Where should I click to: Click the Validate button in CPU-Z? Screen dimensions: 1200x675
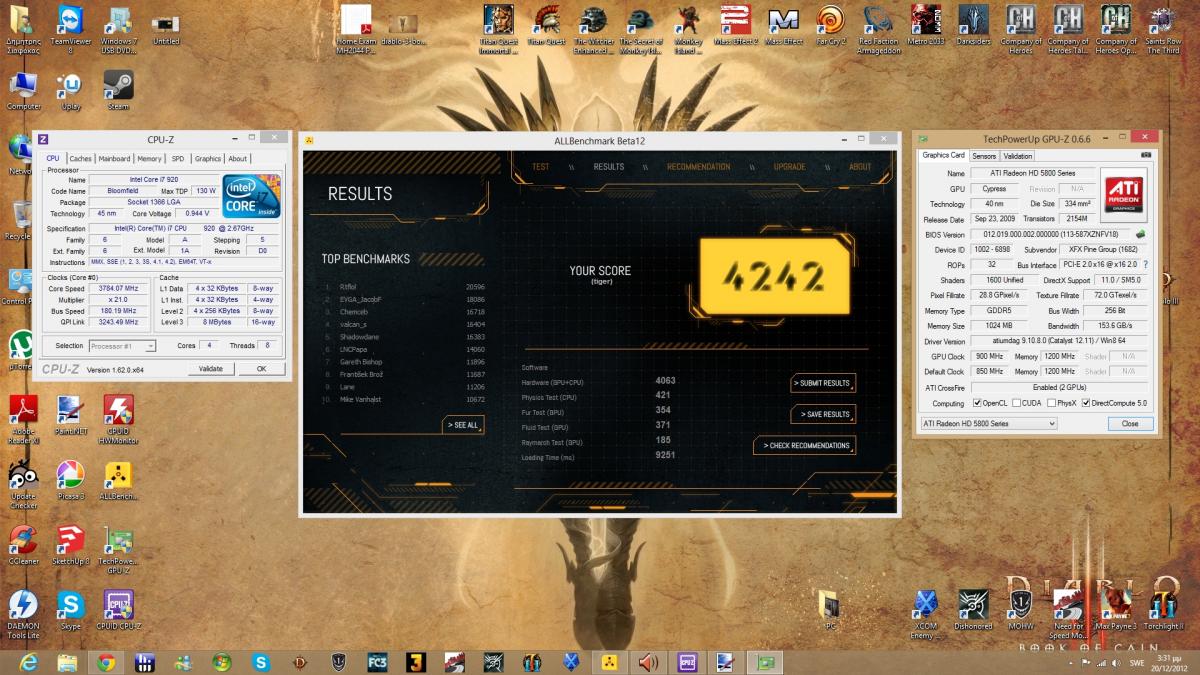click(211, 369)
